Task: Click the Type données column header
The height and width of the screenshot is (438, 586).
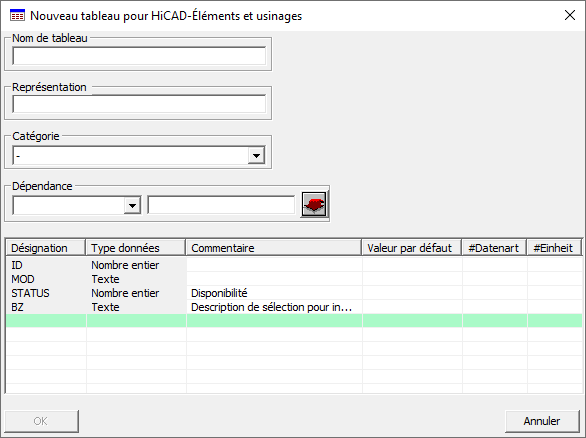Action: 136,248
